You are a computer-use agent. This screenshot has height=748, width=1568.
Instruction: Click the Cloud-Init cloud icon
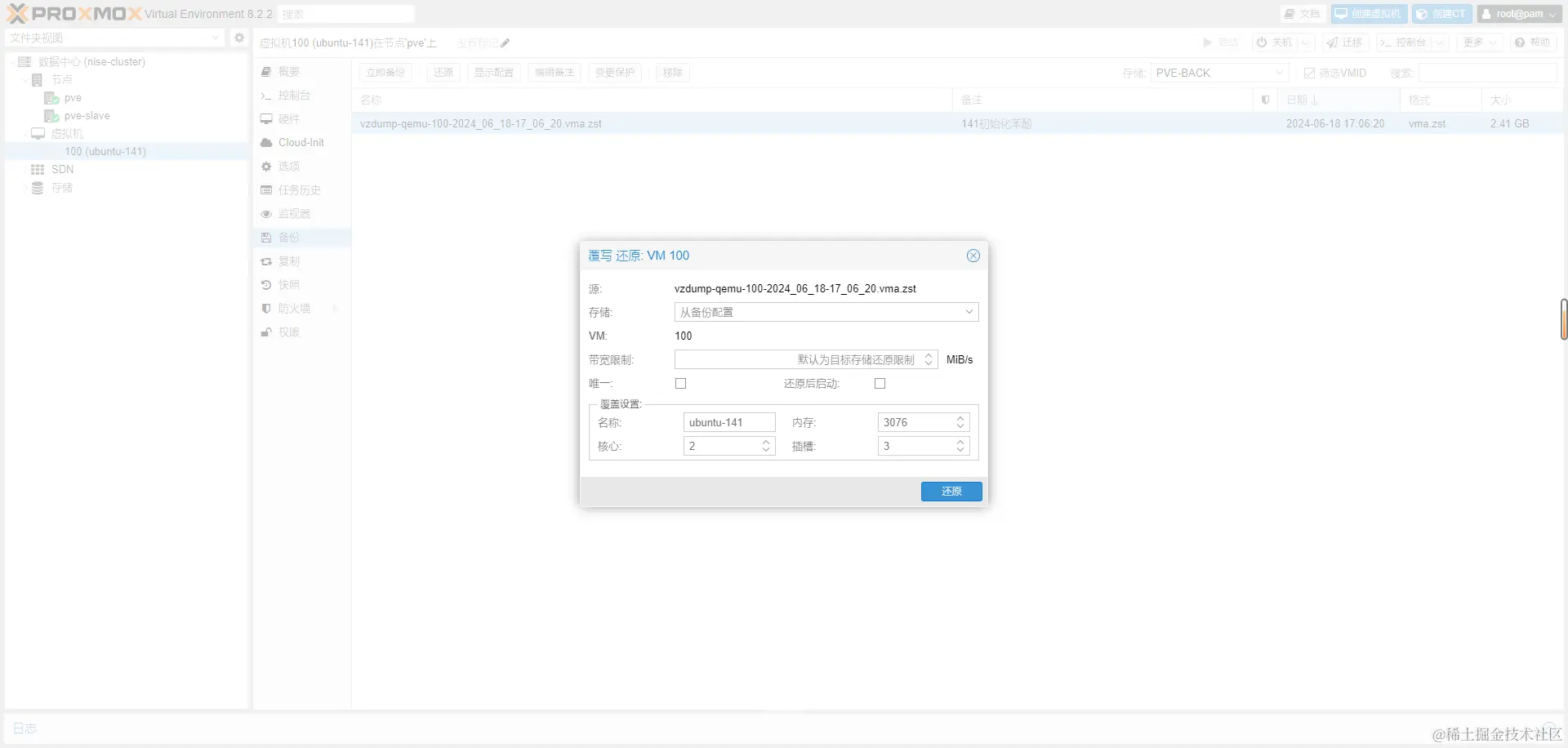click(266, 143)
